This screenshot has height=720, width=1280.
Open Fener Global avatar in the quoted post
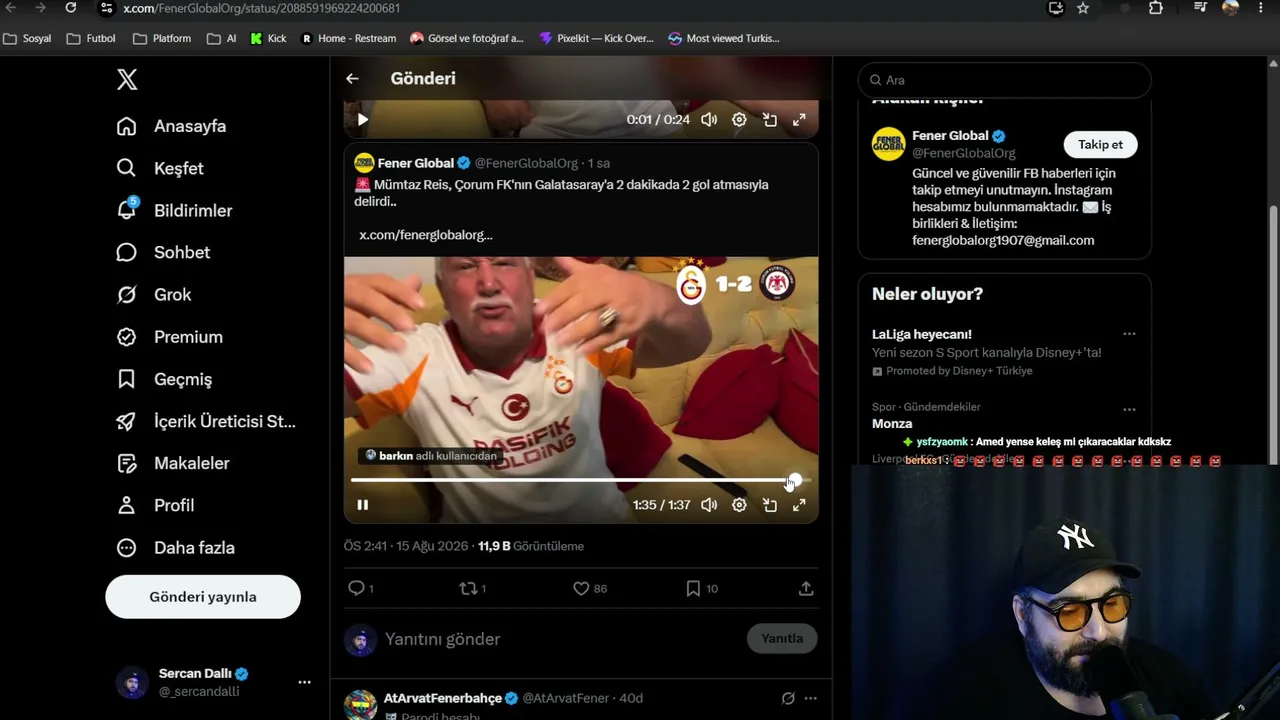click(x=364, y=163)
